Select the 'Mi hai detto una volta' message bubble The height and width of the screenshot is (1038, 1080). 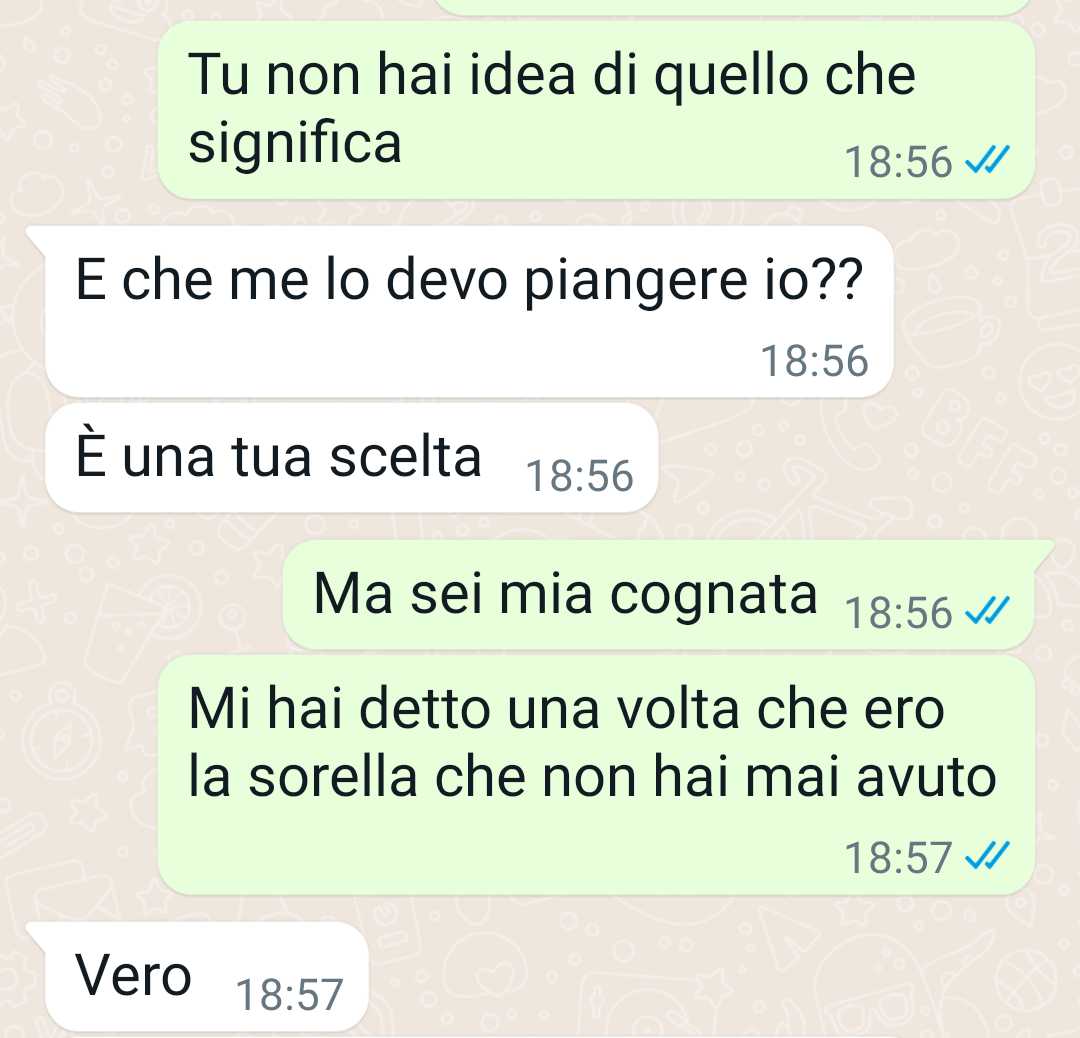point(596,775)
